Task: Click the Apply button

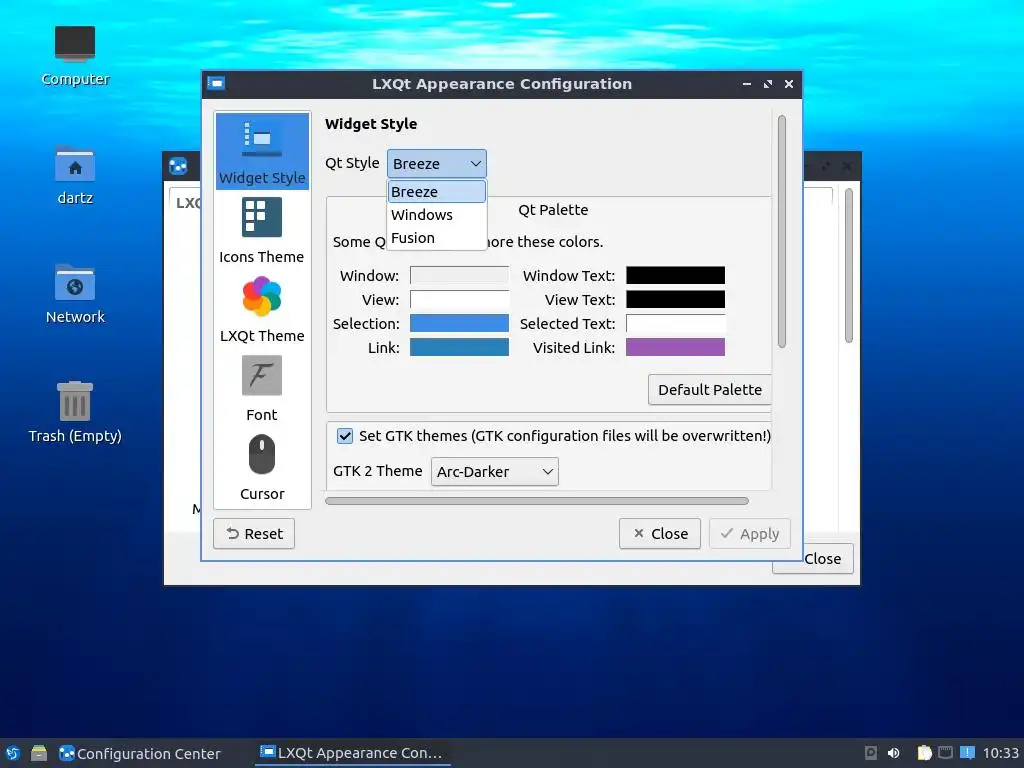Action: pos(750,534)
